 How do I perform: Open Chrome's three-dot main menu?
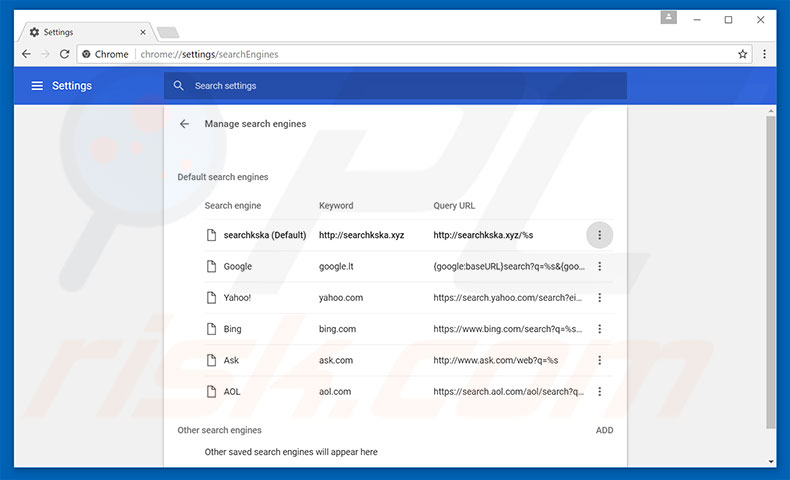pos(764,54)
